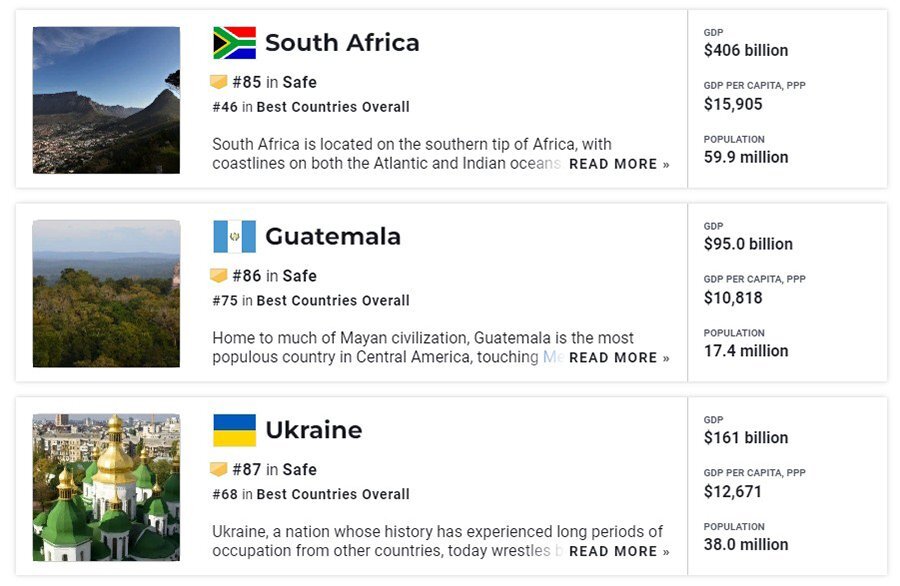Open the South Africa Table Mountain photo

pyautogui.click(x=106, y=100)
